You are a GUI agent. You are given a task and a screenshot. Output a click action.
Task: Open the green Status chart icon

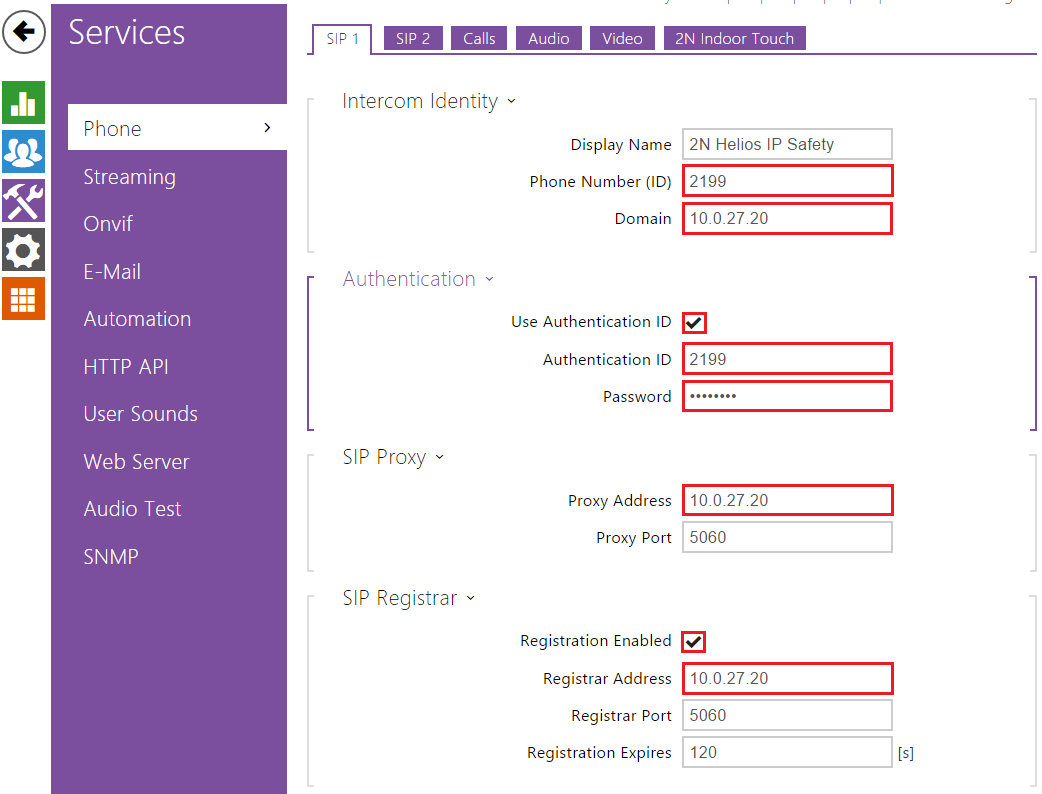pyautogui.click(x=23, y=103)
